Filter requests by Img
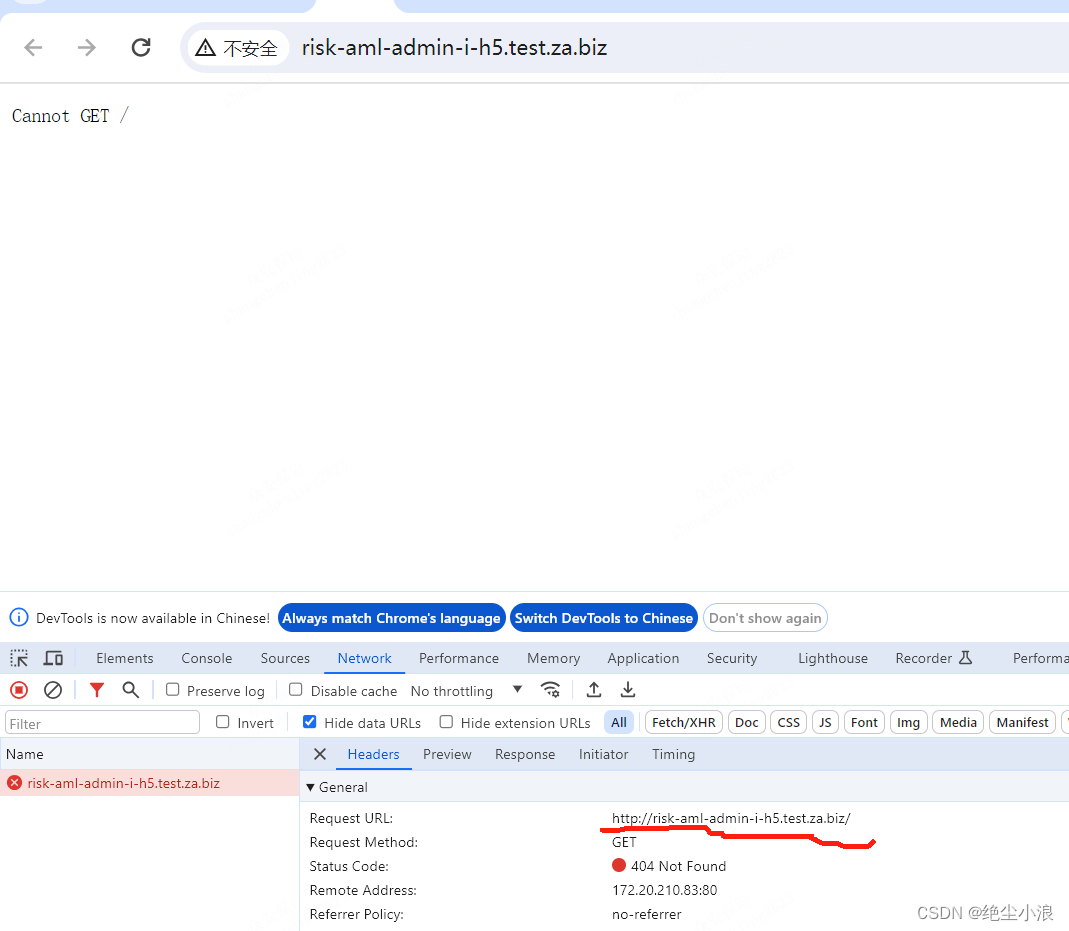1069x931 pixels. point(908,722)
